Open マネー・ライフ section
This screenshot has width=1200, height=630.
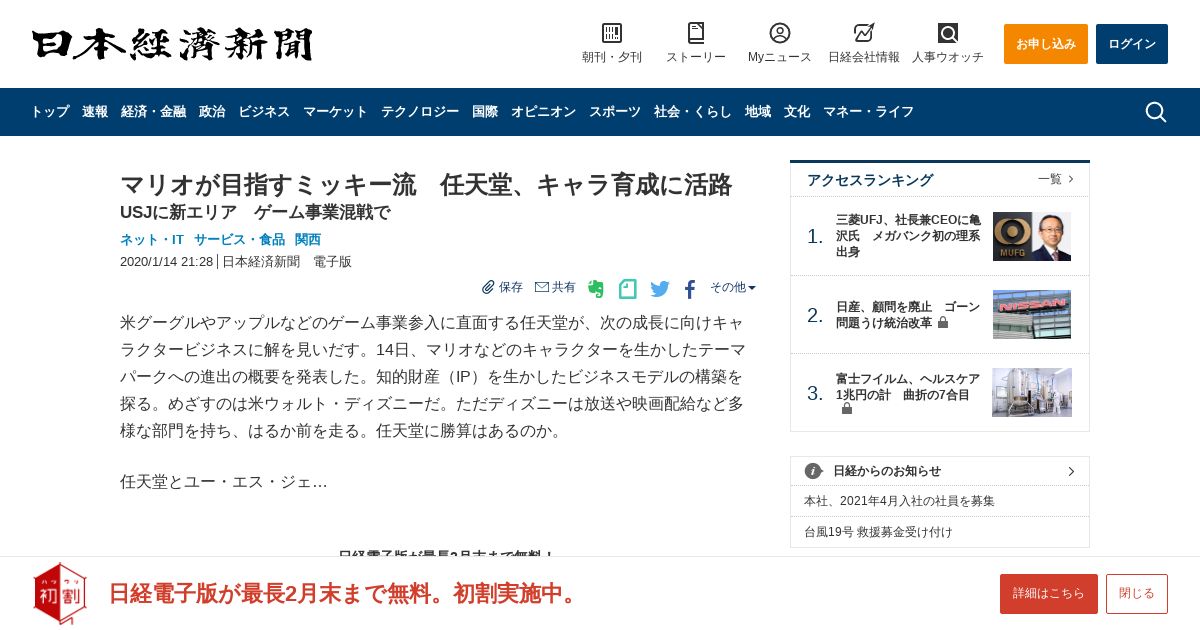[x=868, y=112]
